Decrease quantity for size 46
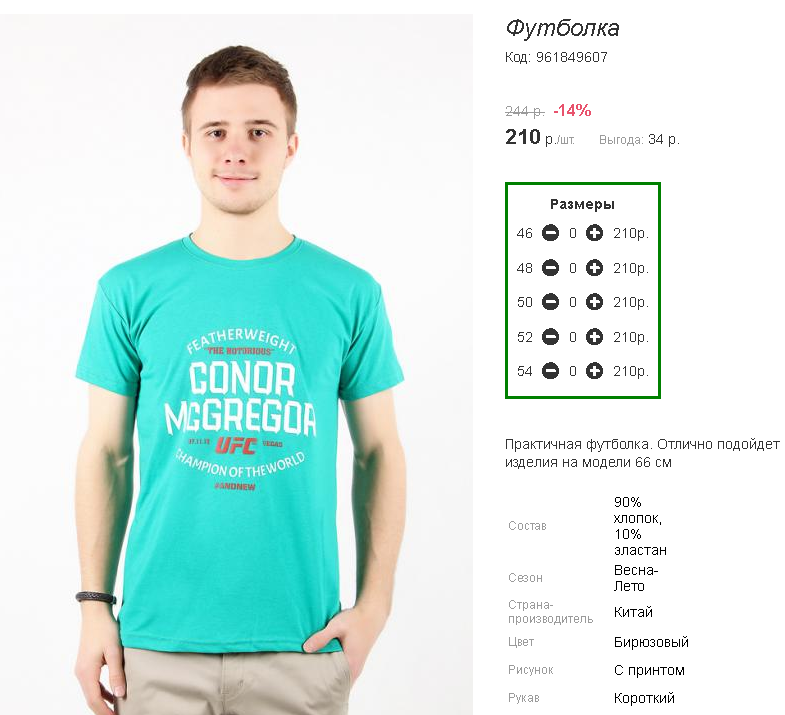Viewport: 785px width, 715px height. point(550,233)
